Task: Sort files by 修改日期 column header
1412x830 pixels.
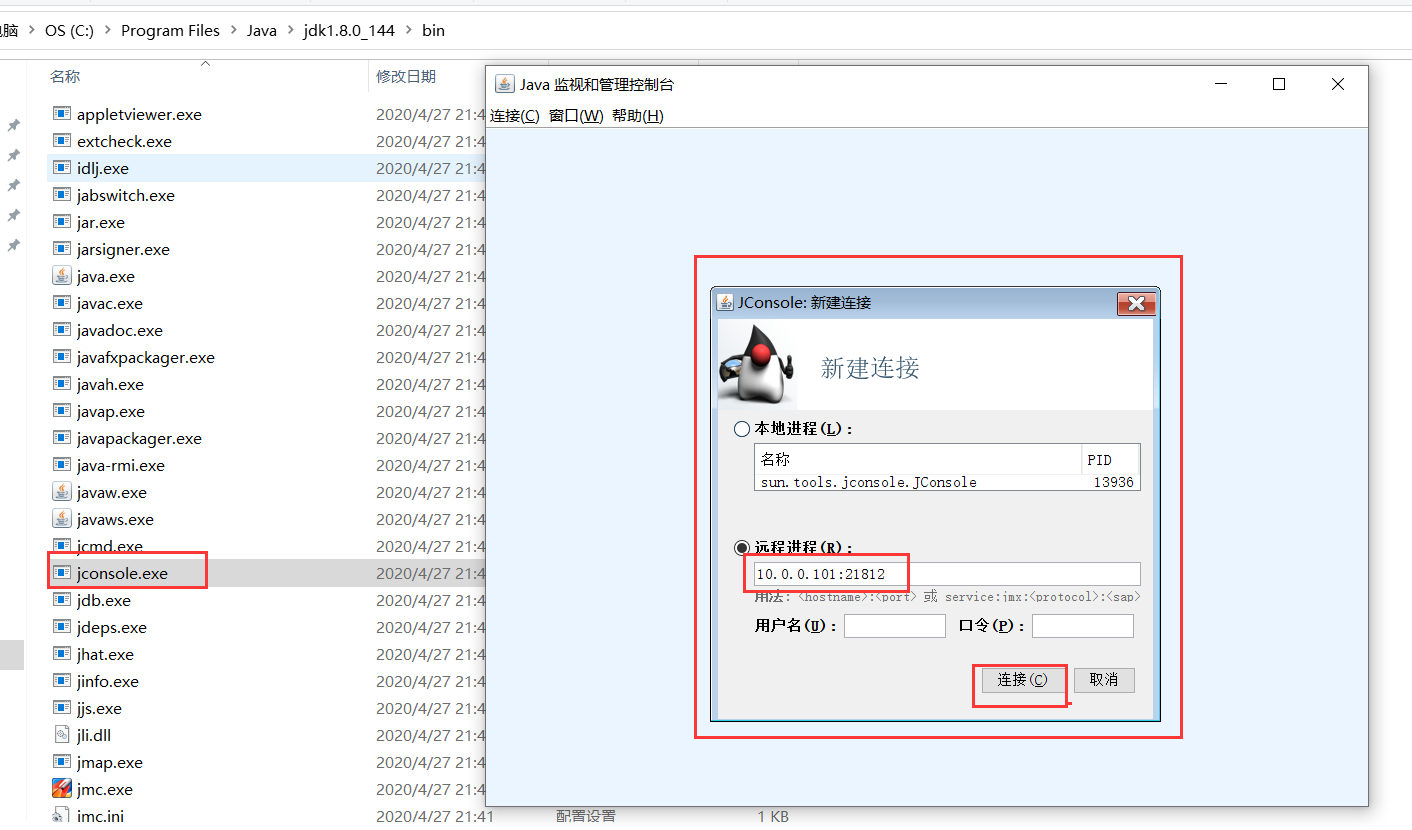Action: (x=406, y=77)
